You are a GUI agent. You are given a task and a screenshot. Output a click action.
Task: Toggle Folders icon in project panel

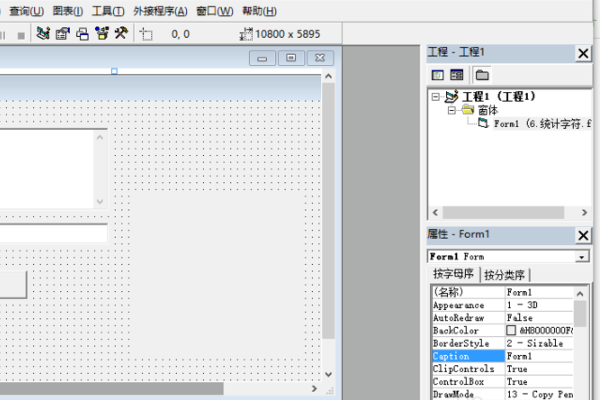tap(481, 75)
